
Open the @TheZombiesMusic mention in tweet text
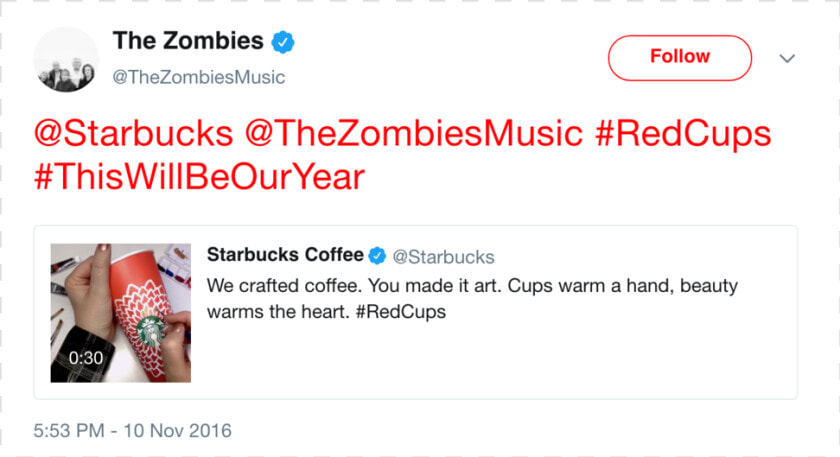point(414,133)
